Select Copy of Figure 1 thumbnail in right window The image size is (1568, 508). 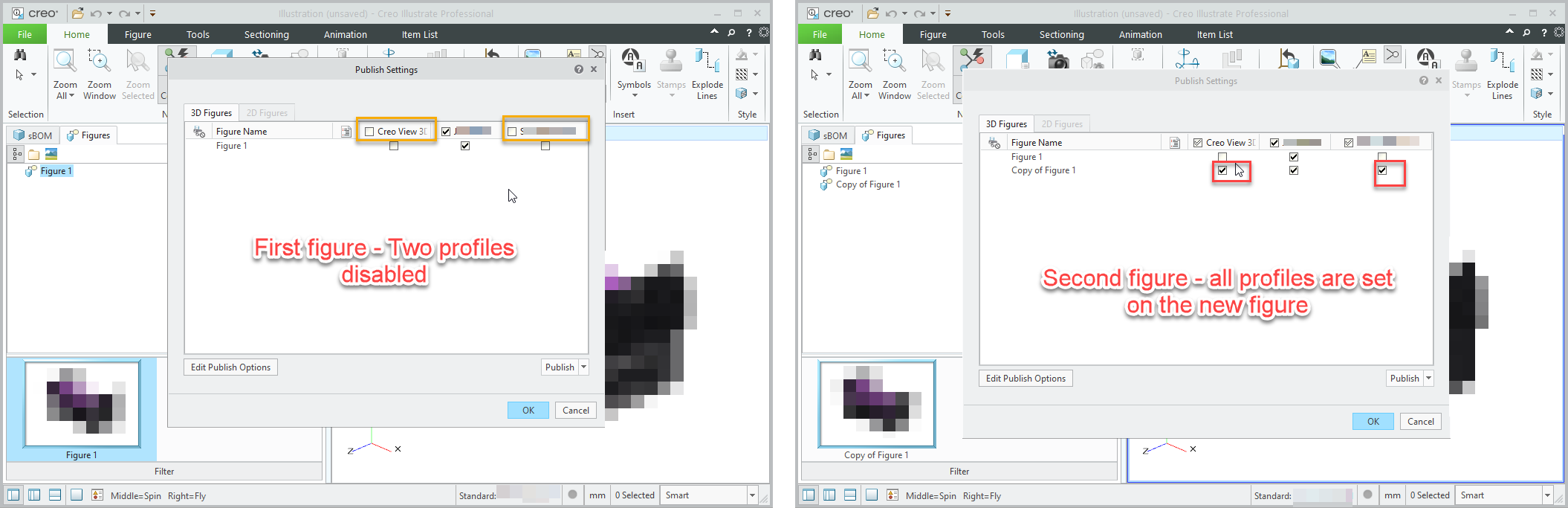[x=877, y=405]
